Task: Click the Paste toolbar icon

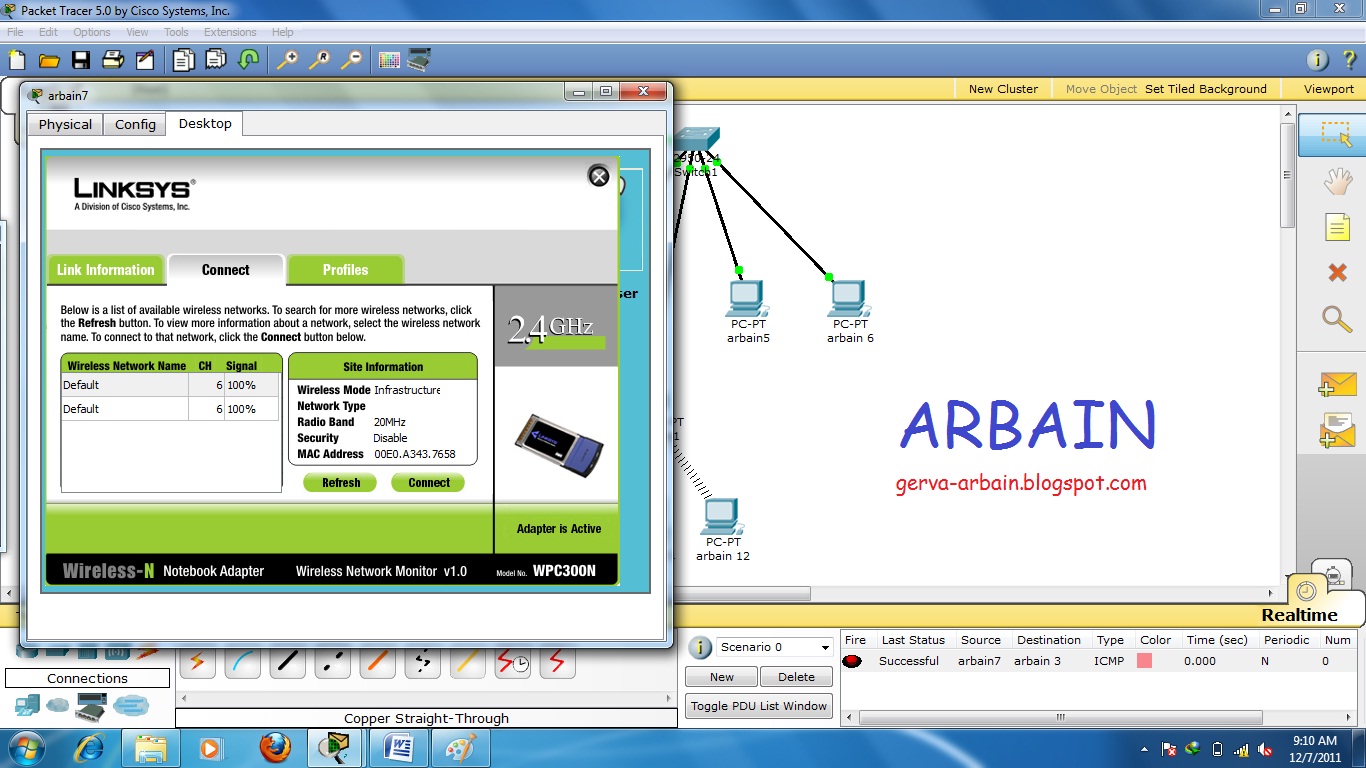Action: click(x=216, y=60)
